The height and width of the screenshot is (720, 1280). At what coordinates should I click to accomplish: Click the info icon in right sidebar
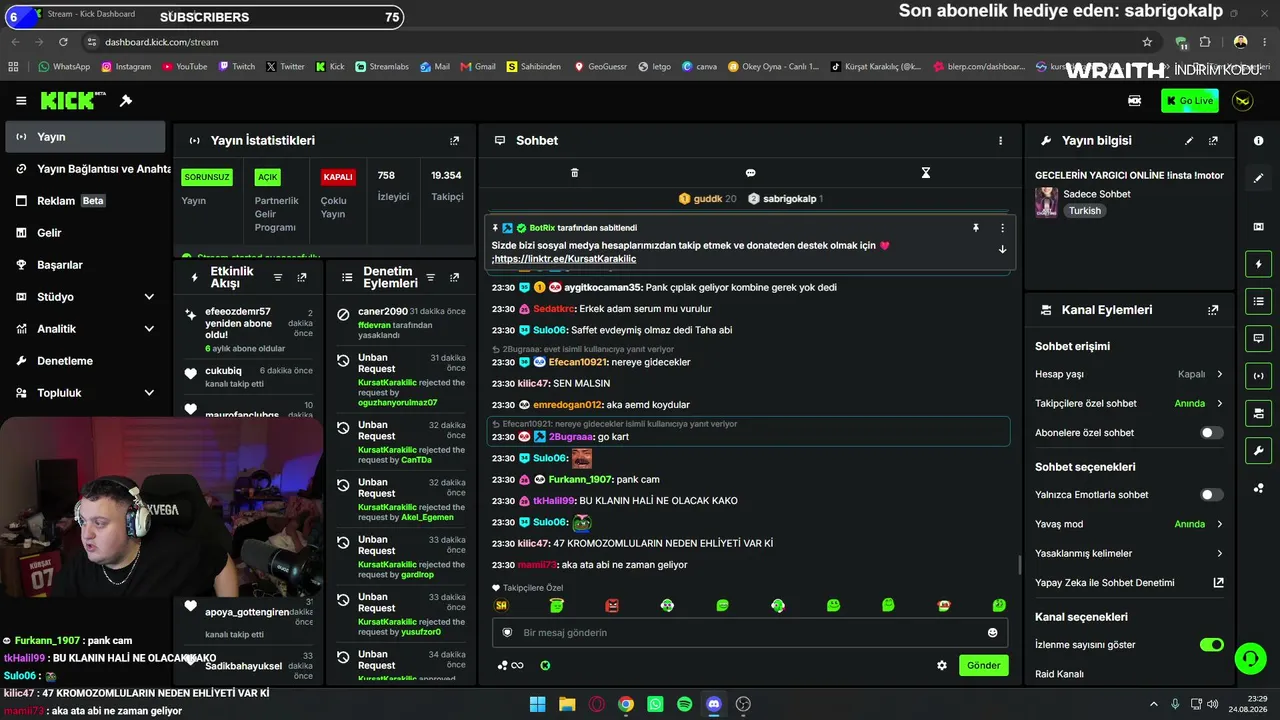(x=1258, y=141)
